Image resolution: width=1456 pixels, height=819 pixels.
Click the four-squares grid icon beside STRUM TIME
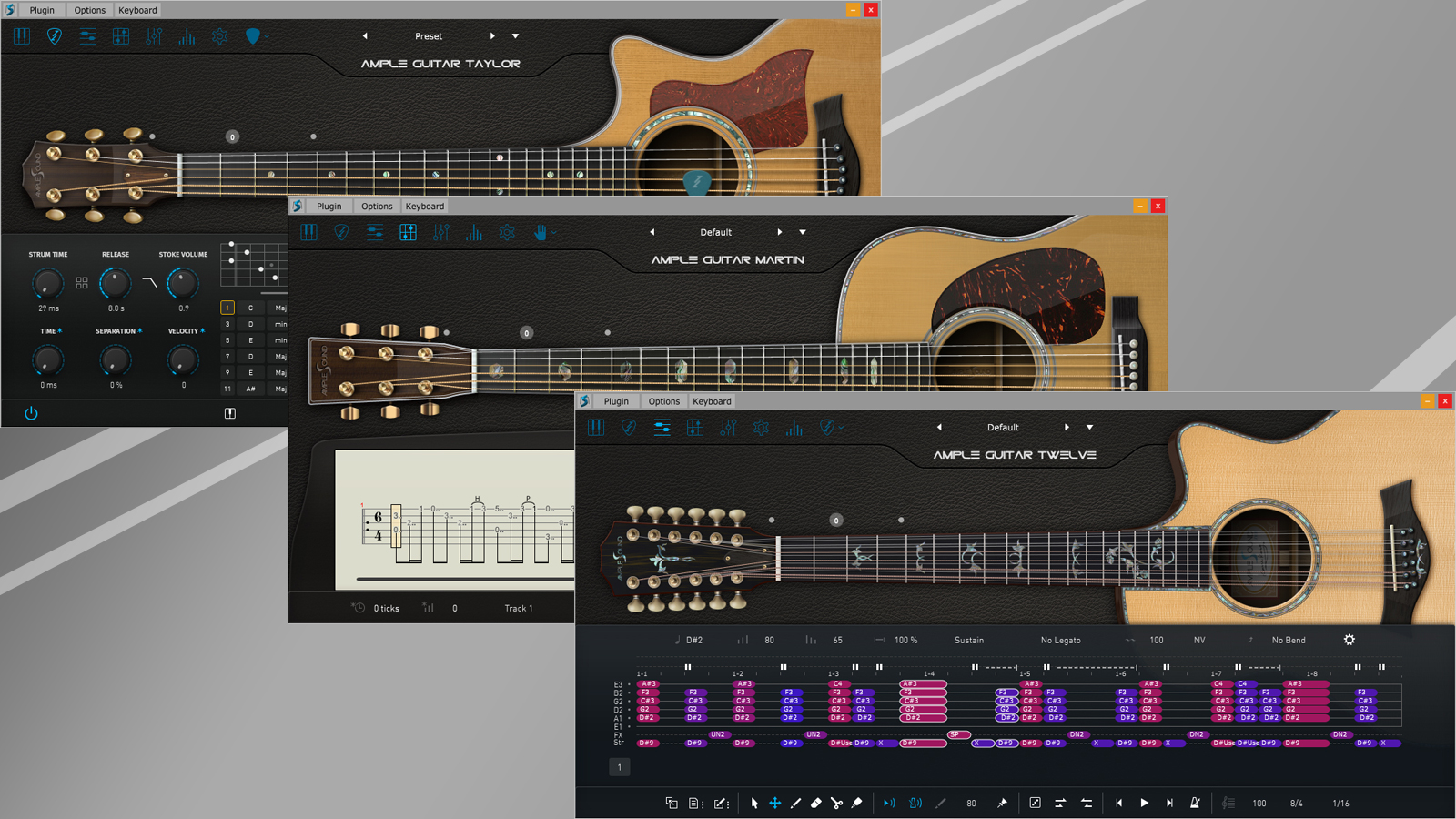click(x=82, y=283)
